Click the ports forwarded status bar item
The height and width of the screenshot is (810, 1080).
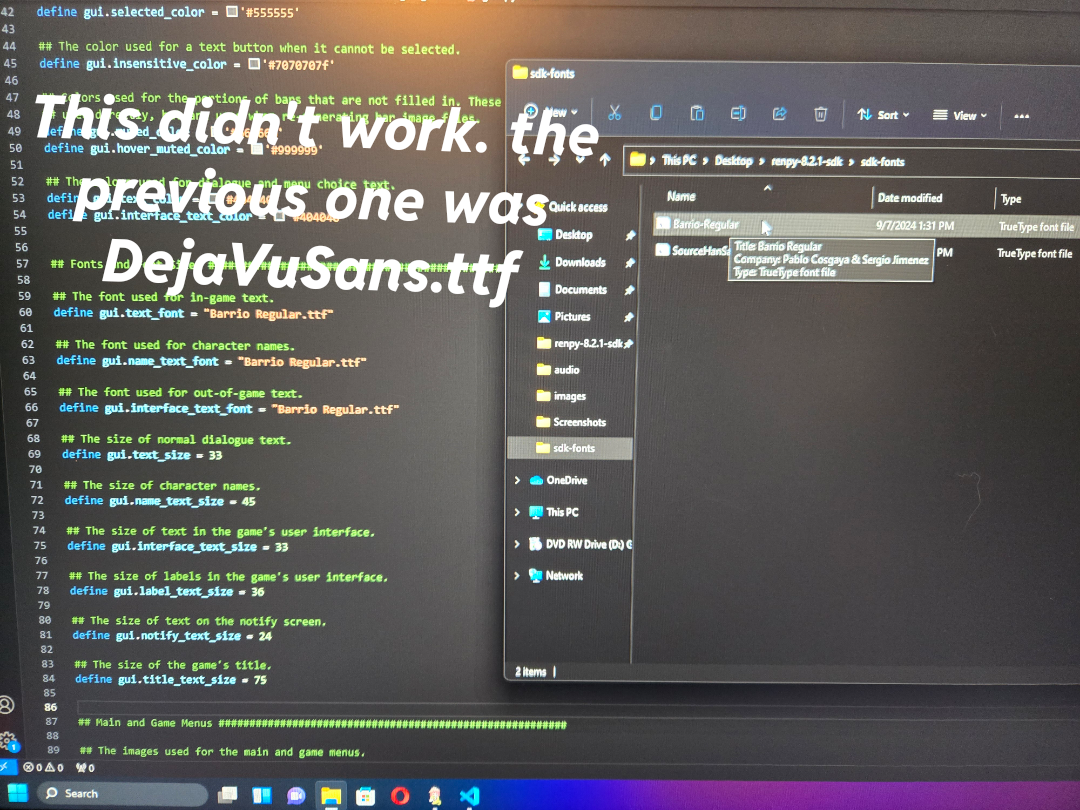click(x=85, y=767)
